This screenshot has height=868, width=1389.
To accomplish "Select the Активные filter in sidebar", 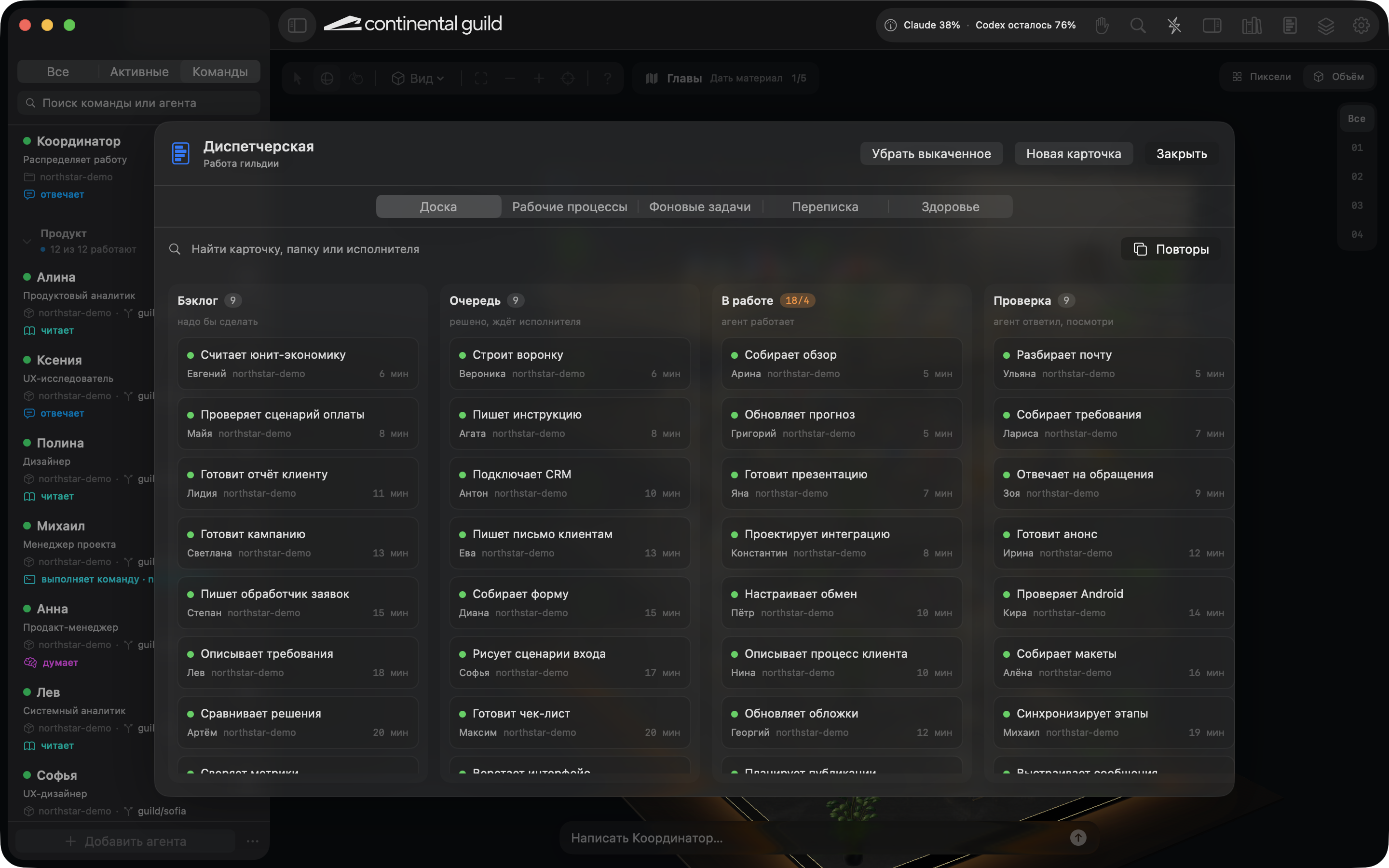I will [139, 72].
